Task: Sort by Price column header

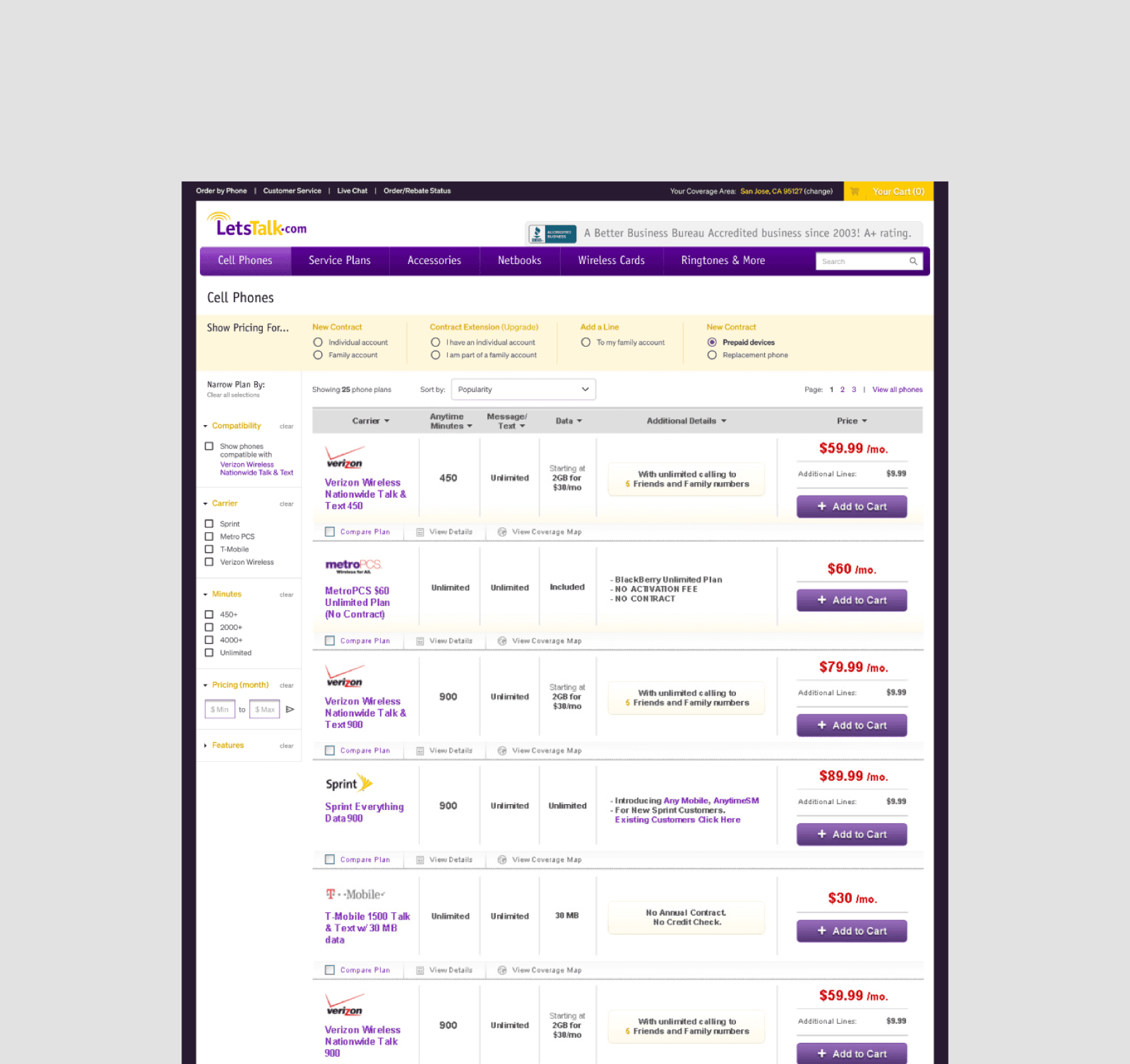Action: click(x=852, y=421)
